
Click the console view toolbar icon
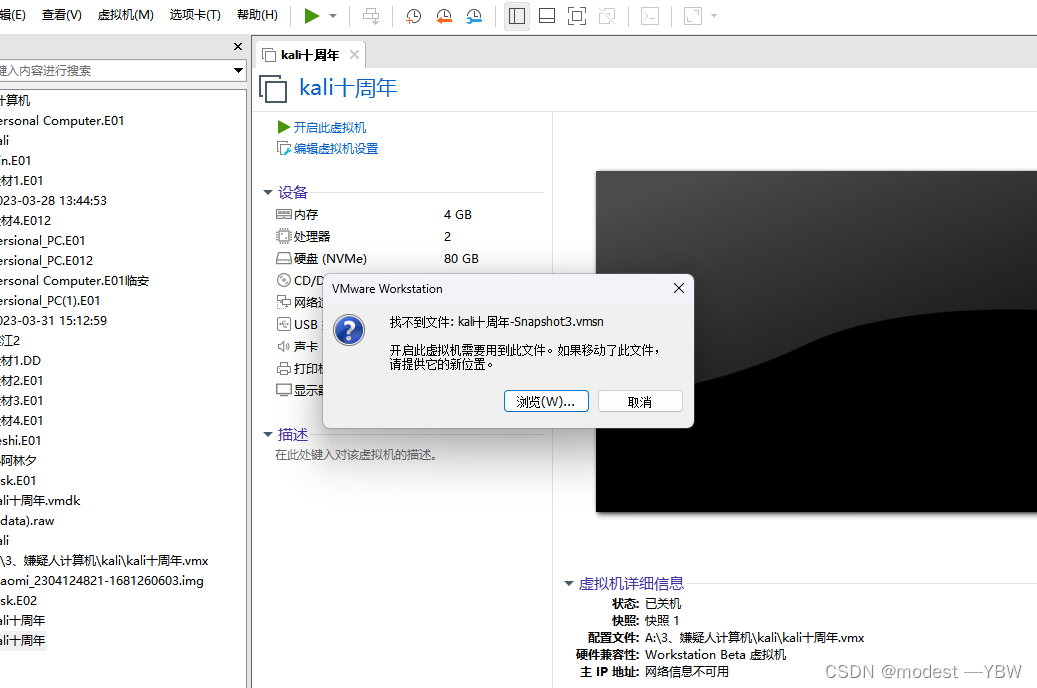tap(650, 16)
